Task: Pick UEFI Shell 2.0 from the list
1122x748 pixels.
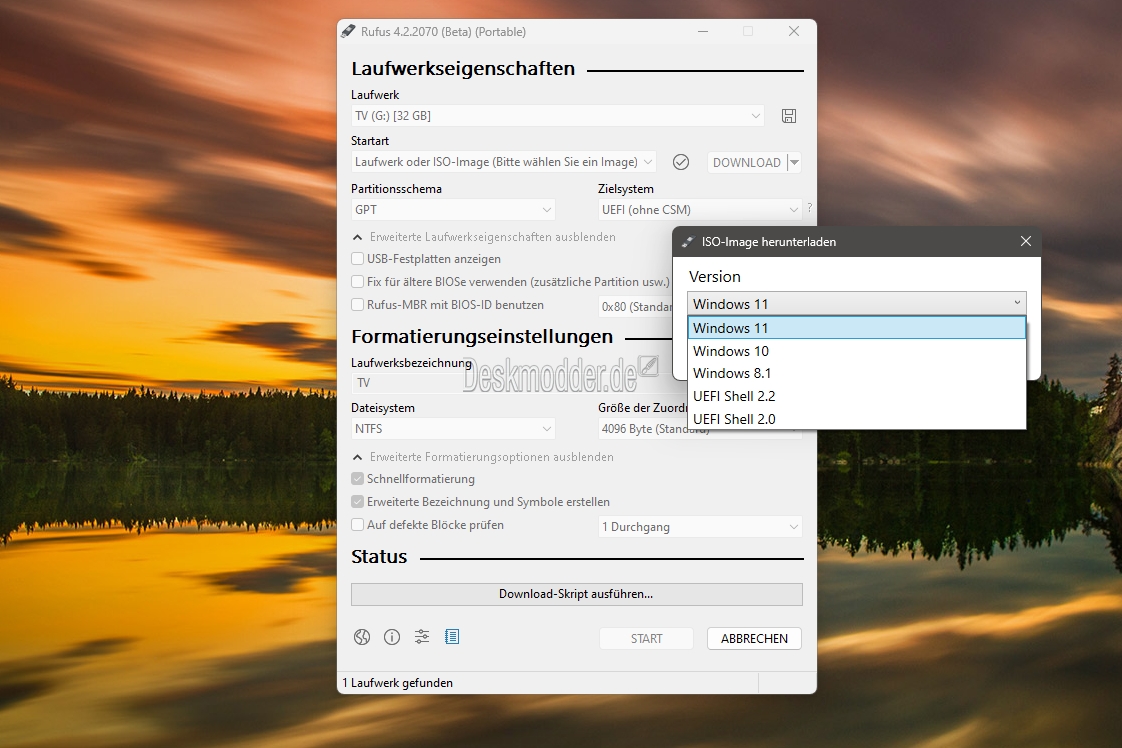Action: click(x=857, y=419)
